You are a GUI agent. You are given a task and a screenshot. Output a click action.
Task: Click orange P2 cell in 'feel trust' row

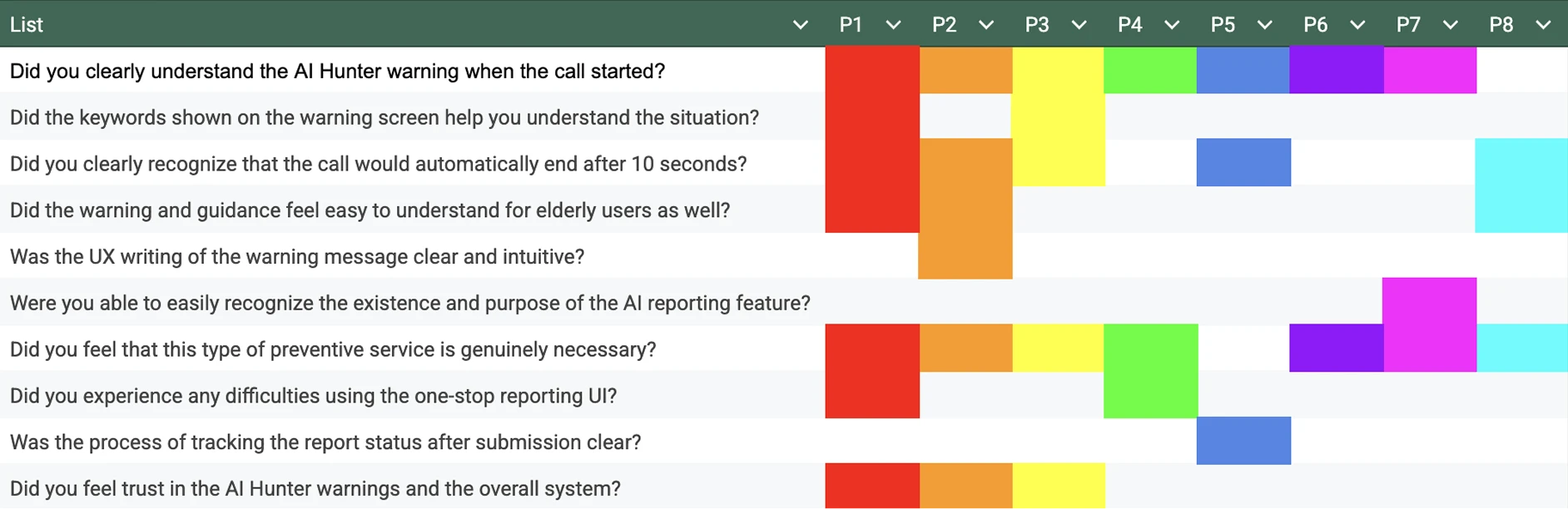[965, 487]
